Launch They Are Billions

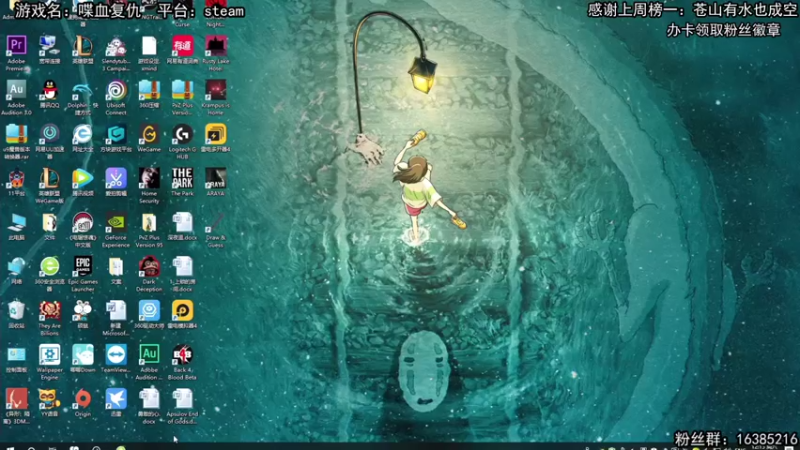click(49, 311)
